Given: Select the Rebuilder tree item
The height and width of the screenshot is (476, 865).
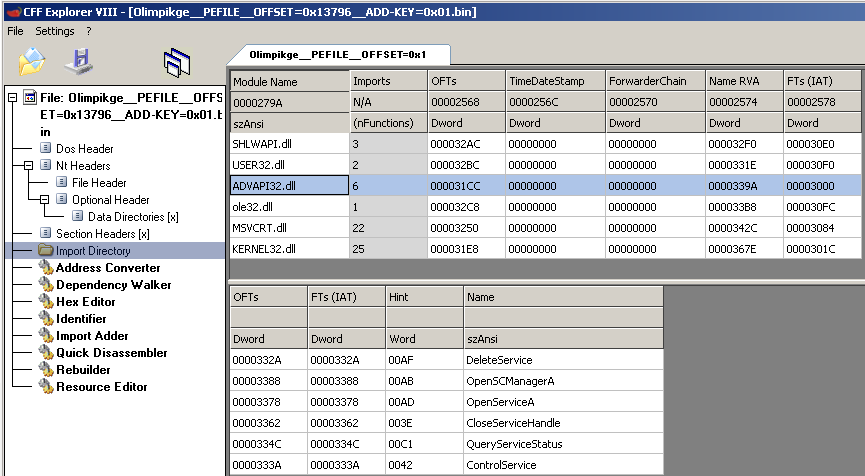Looking at the screenshot, I should pos(84,370).
